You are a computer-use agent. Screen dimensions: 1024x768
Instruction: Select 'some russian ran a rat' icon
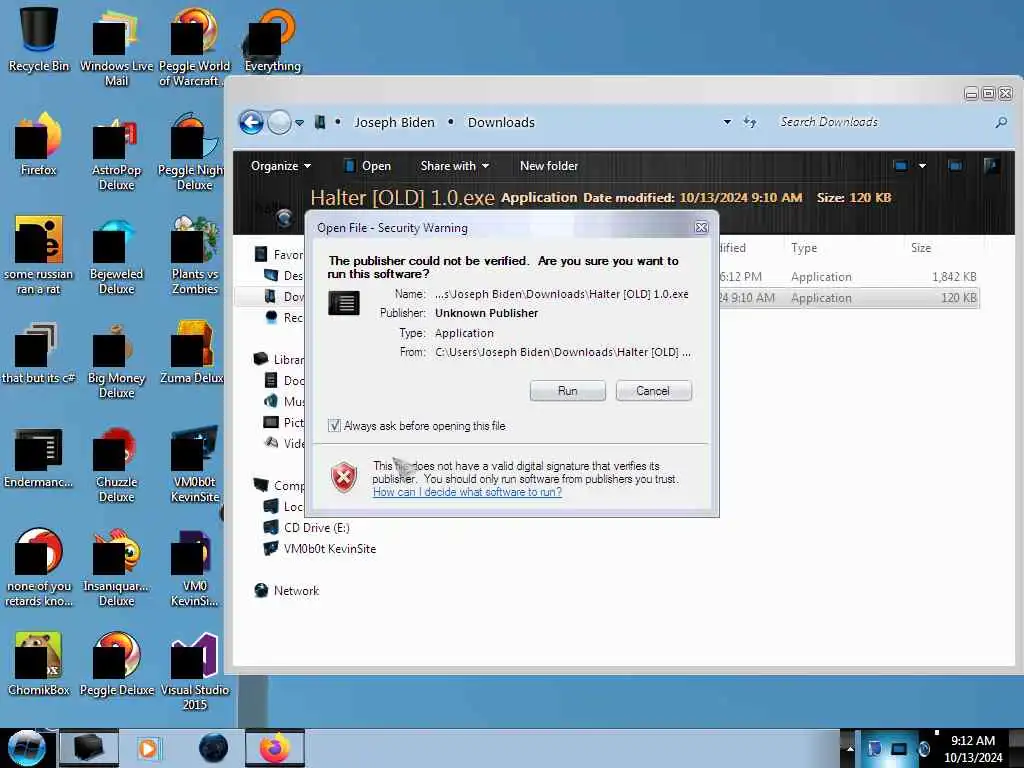click(x=39, y=255)
